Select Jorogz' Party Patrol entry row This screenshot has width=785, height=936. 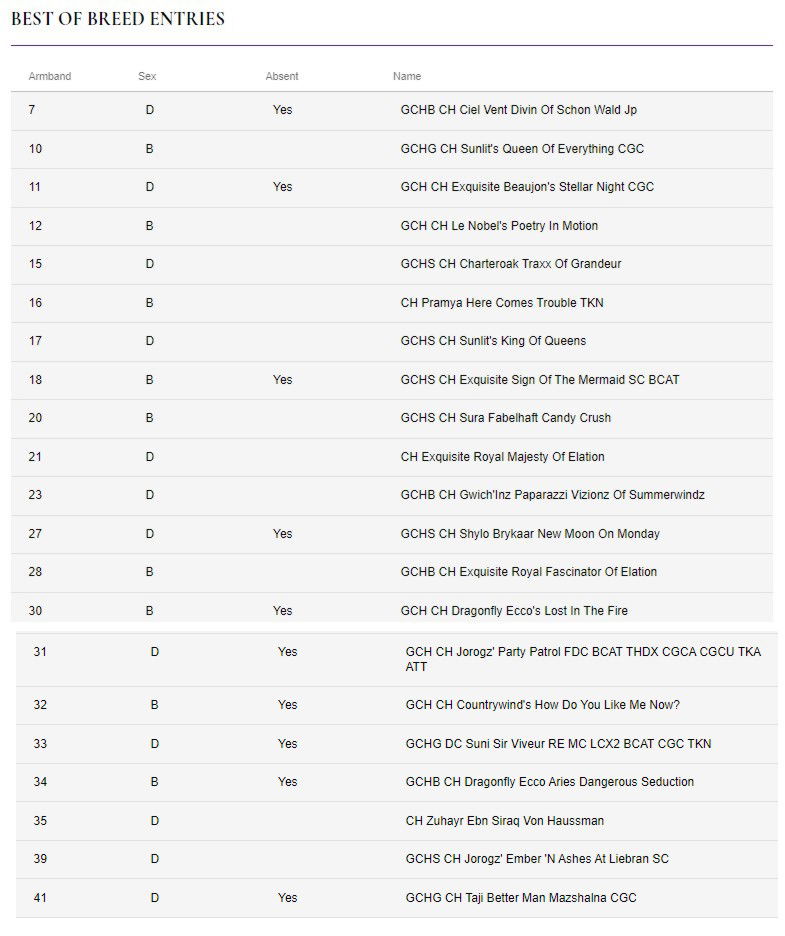396,660
